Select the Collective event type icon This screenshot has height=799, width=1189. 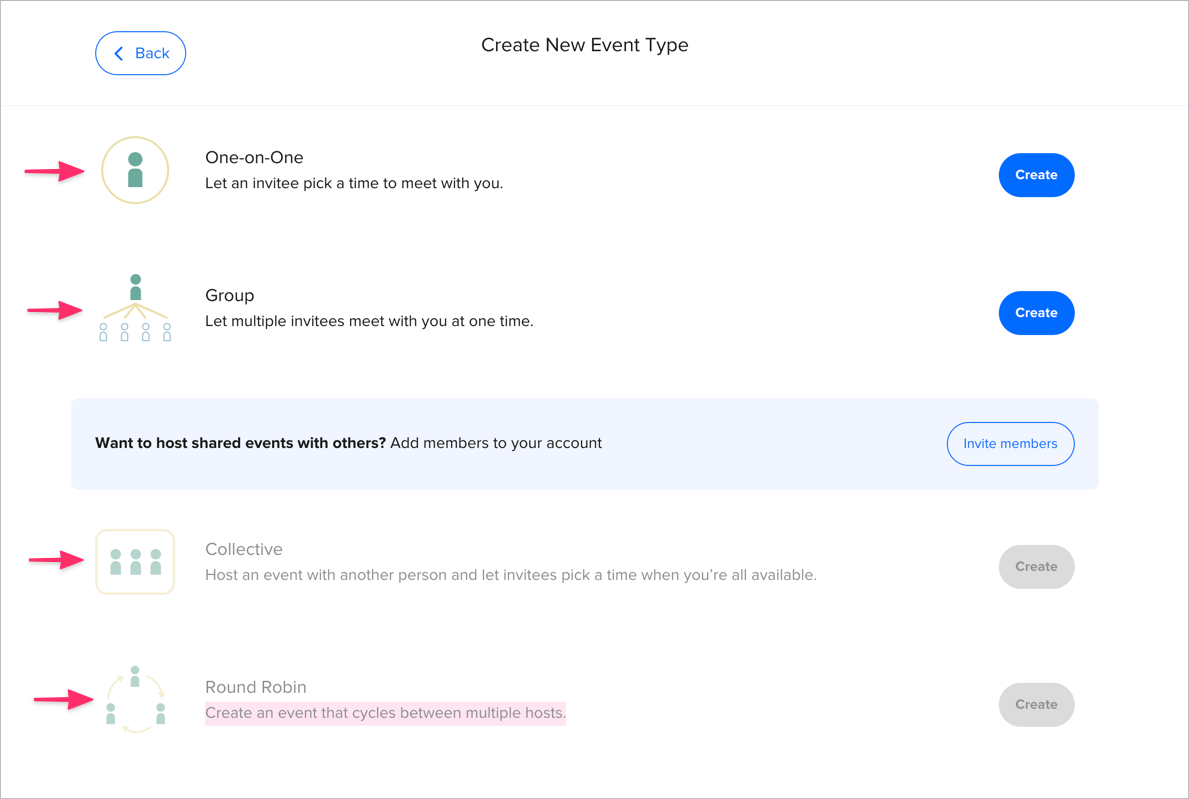(x=135, y=561)
